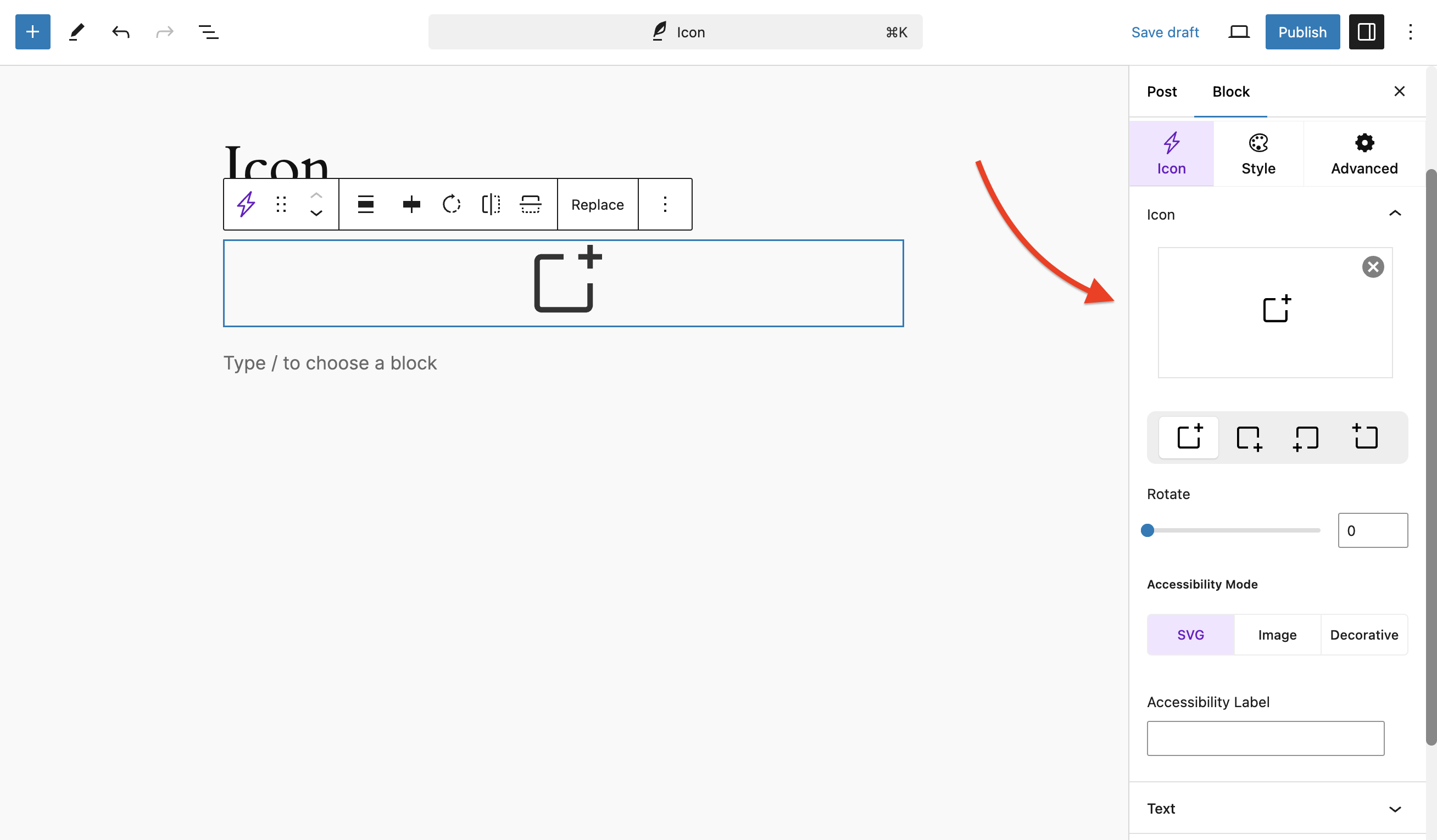Open the Style tab
This screenshot has width=1437, height=840.
[x=1258, y=153]
